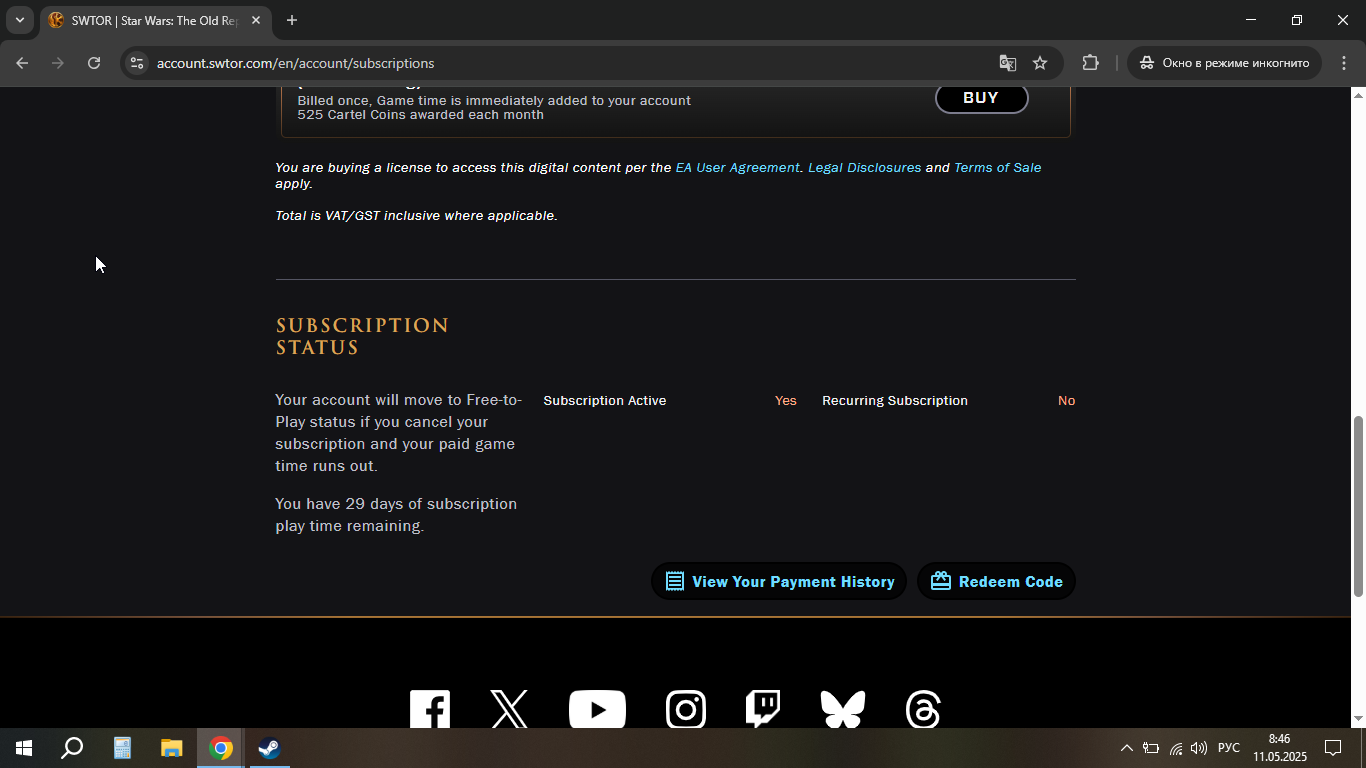The width and height of the screenshot is (1366, 768).
Task: Click the page vertical scrollbar thumb
Action: click(x=1358, y=506)
